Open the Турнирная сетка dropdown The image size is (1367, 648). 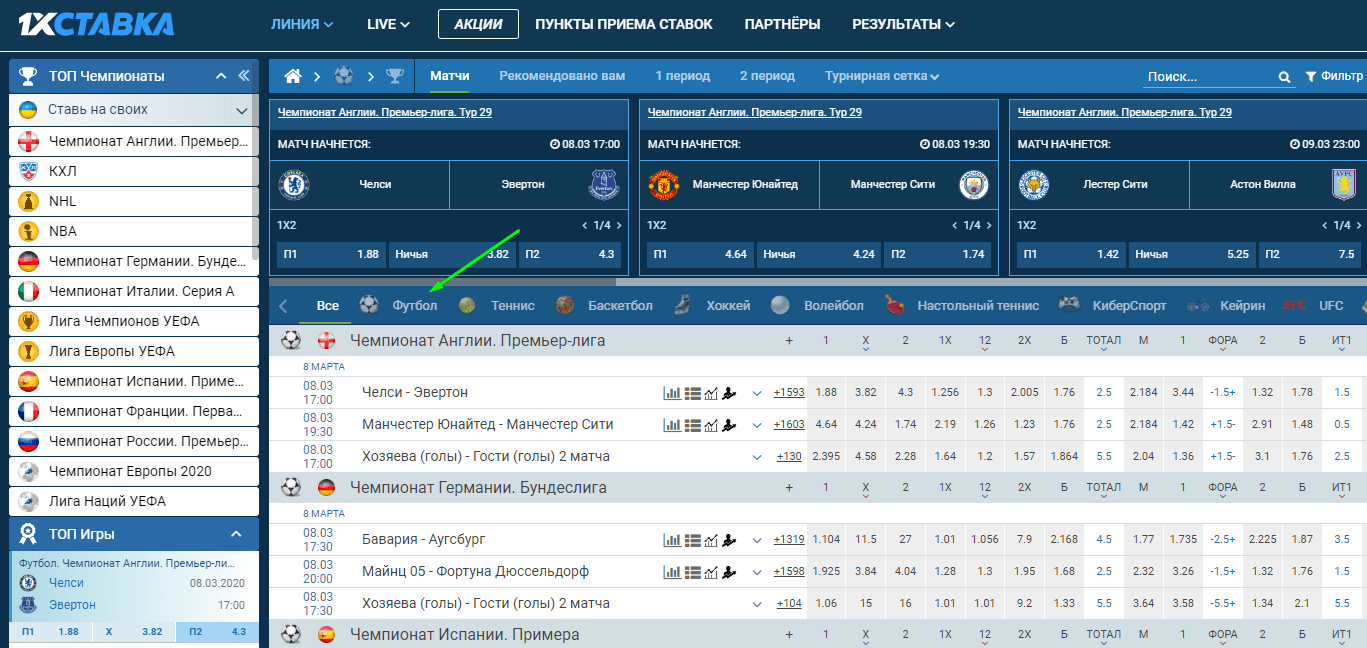882,76
